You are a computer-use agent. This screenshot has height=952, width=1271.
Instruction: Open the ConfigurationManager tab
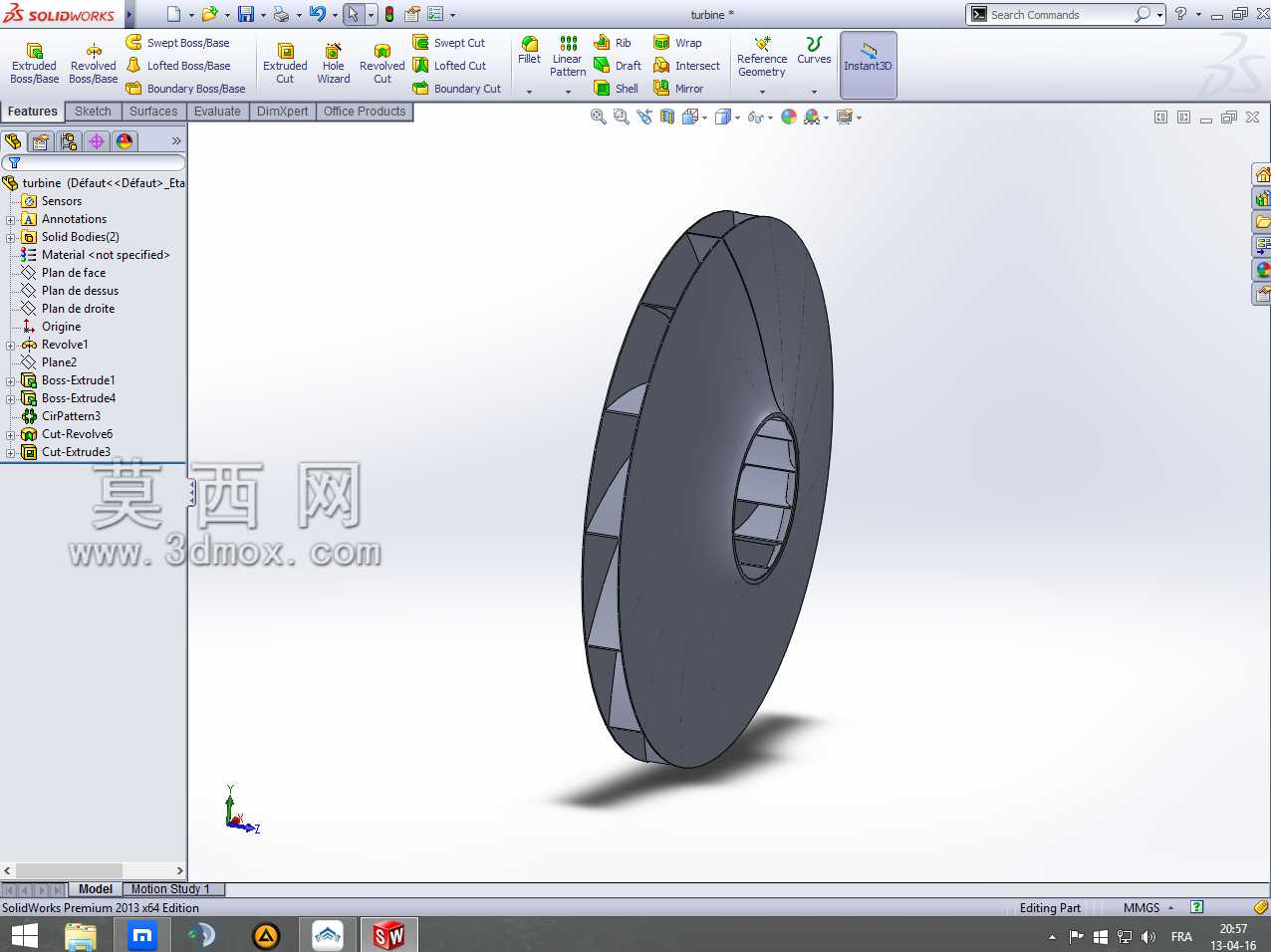(69, 141)
